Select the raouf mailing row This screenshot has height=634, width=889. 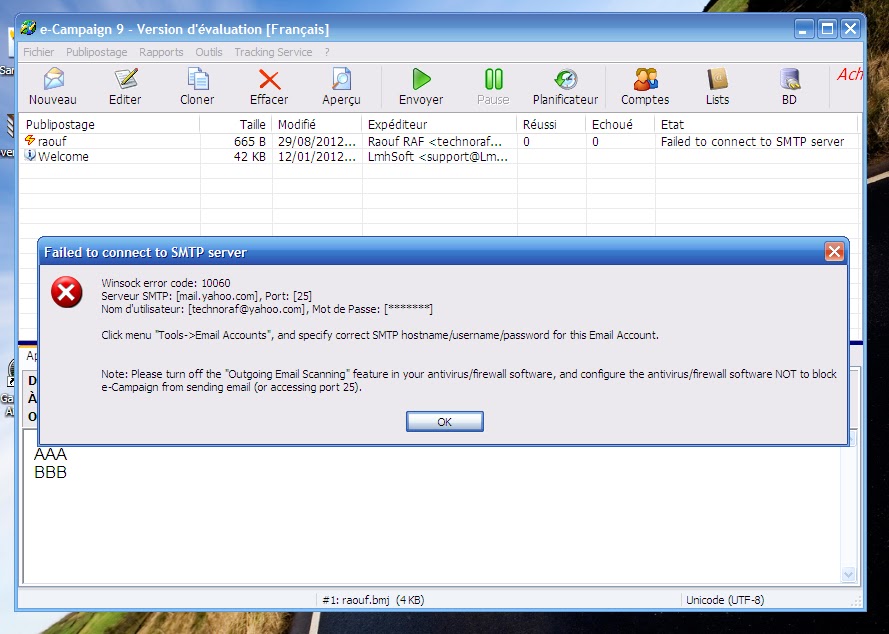(x=439, y=141)
